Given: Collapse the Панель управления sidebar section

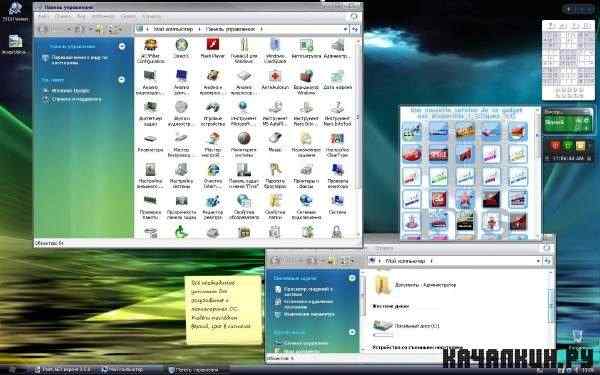Looking at the screenshot, I should pyautogui.click(x=122, y=46).
